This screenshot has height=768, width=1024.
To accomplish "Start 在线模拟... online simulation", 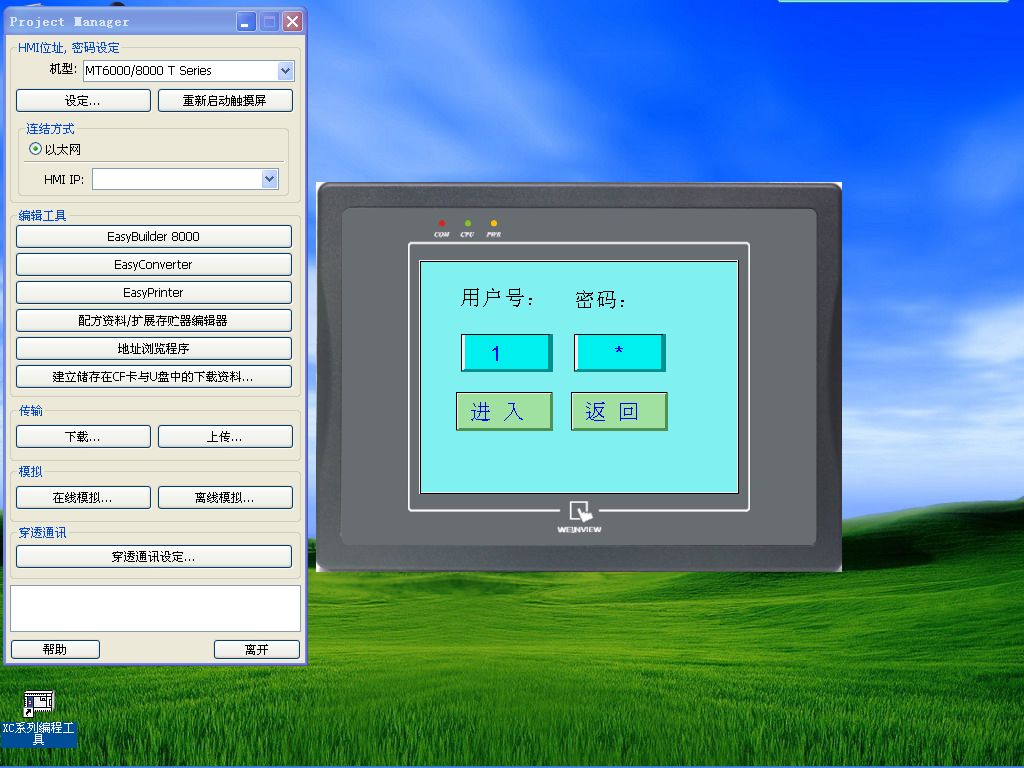I will pos(83,498).
